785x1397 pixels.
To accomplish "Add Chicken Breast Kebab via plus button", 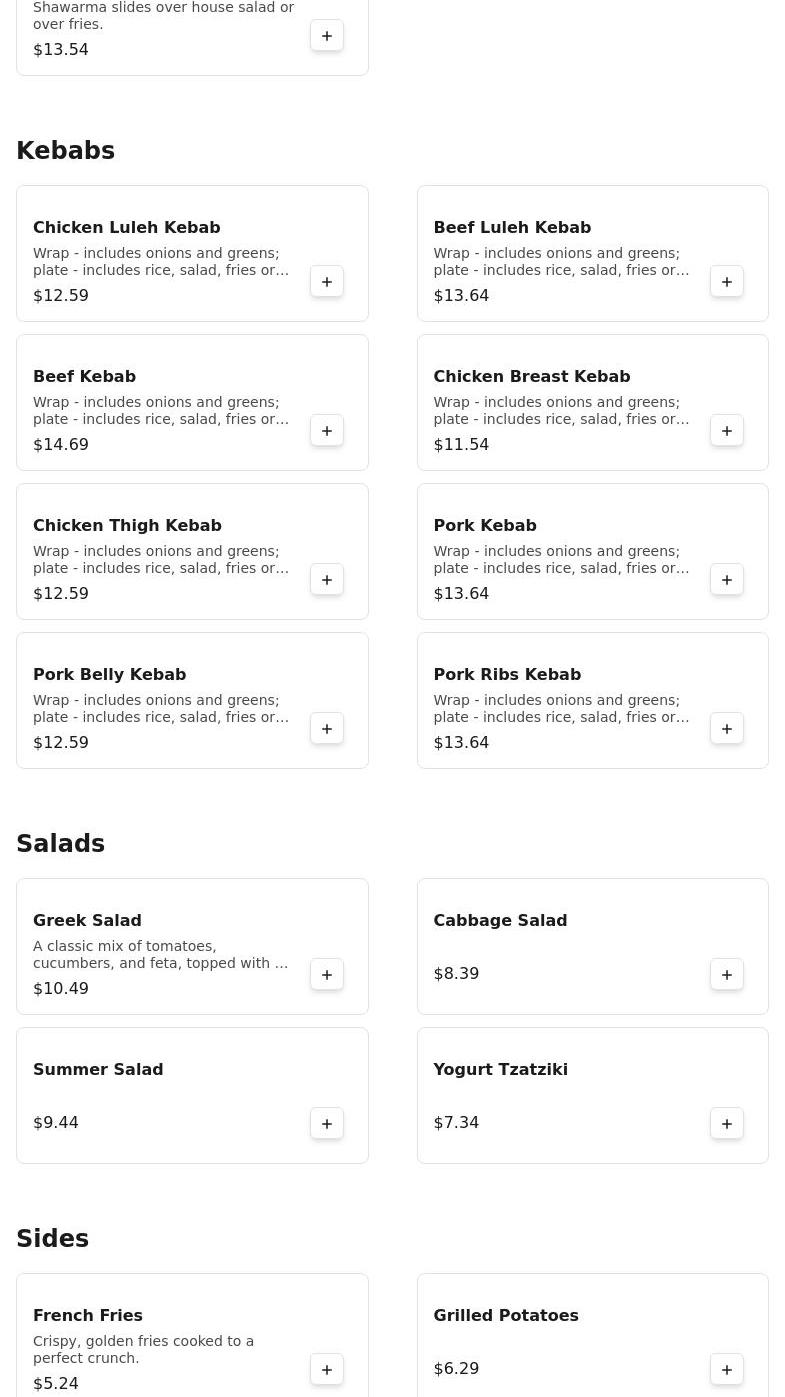I will [727, 431].
